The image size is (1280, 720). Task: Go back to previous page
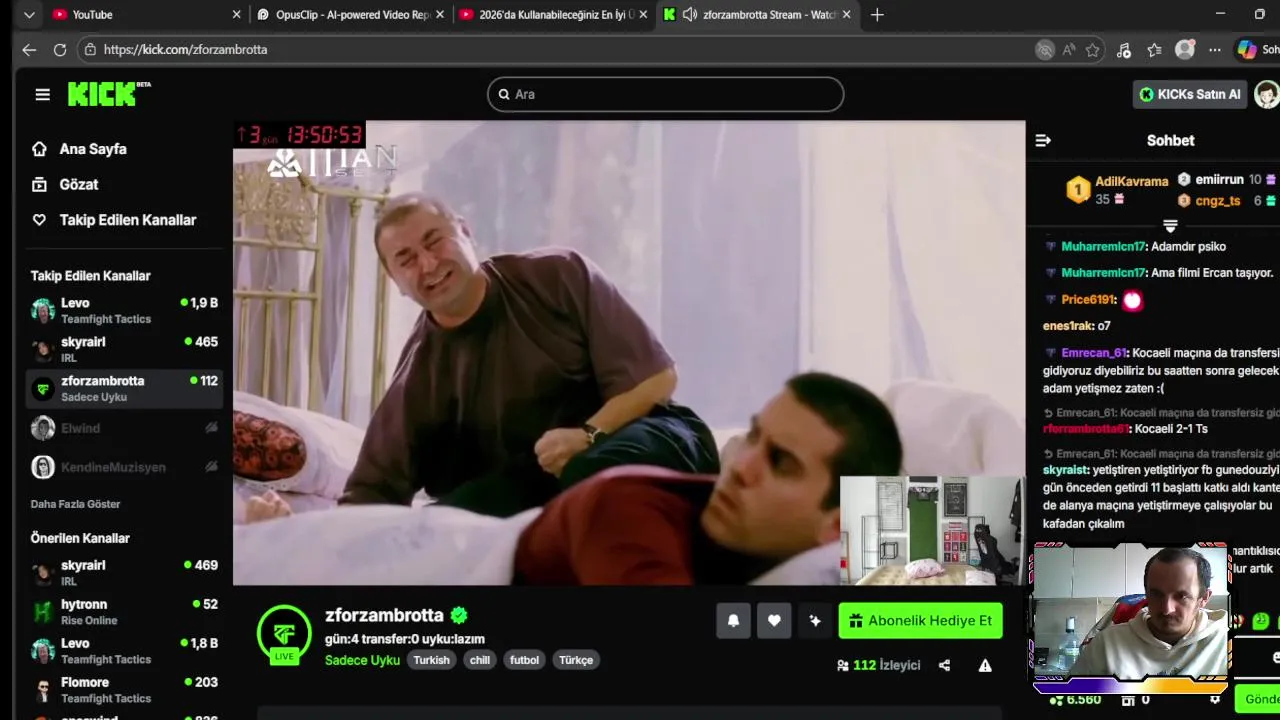29,49
